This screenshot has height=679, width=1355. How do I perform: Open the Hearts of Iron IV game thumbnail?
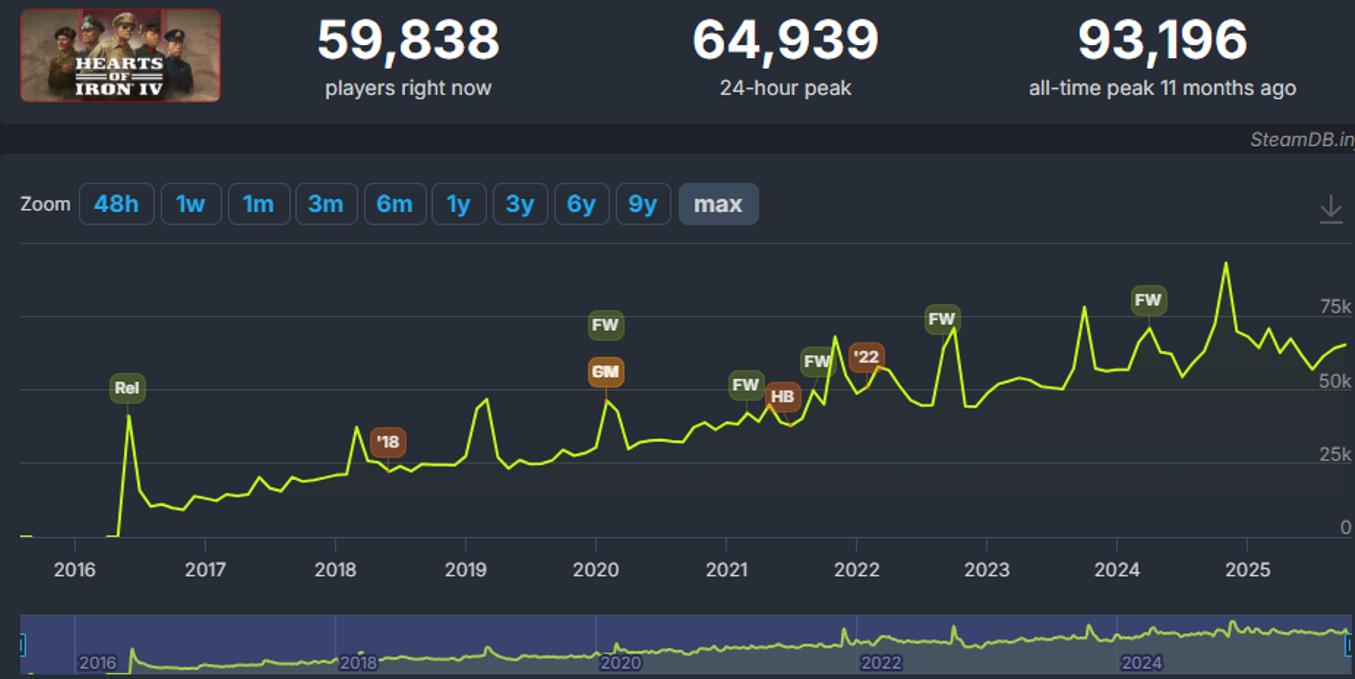point(120,55)
